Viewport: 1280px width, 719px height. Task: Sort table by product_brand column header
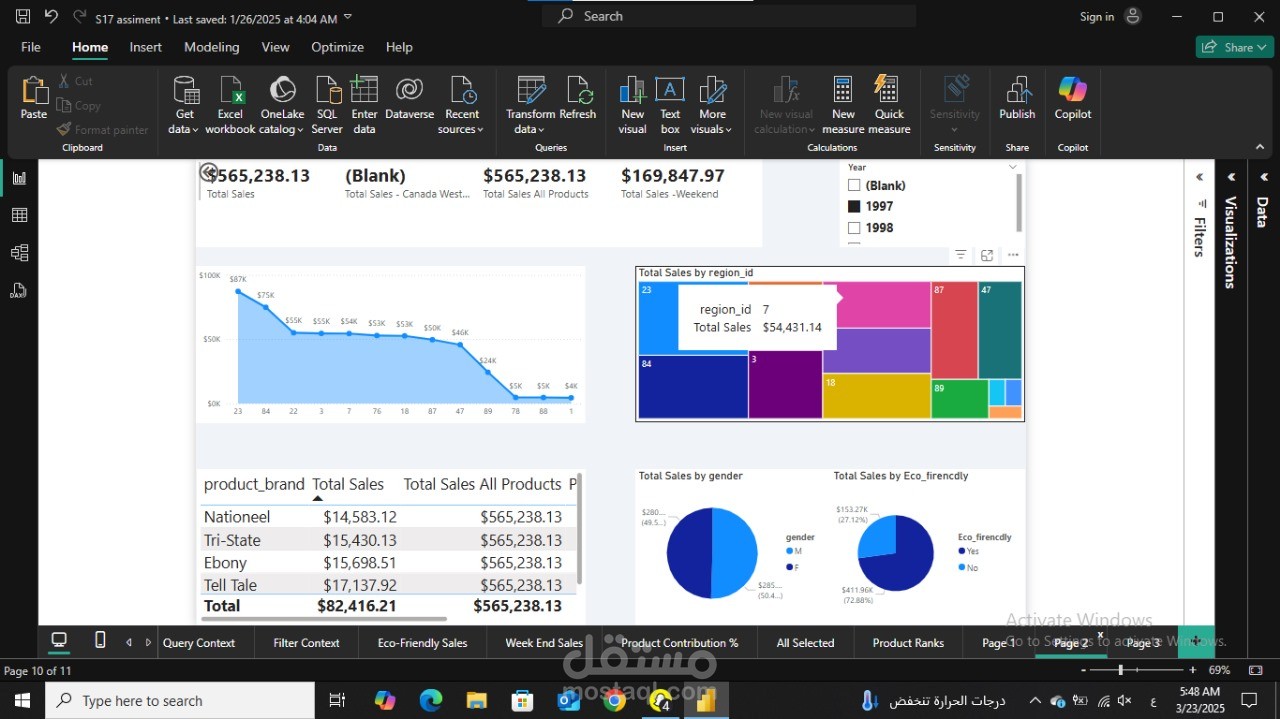(x=254, y=484)
